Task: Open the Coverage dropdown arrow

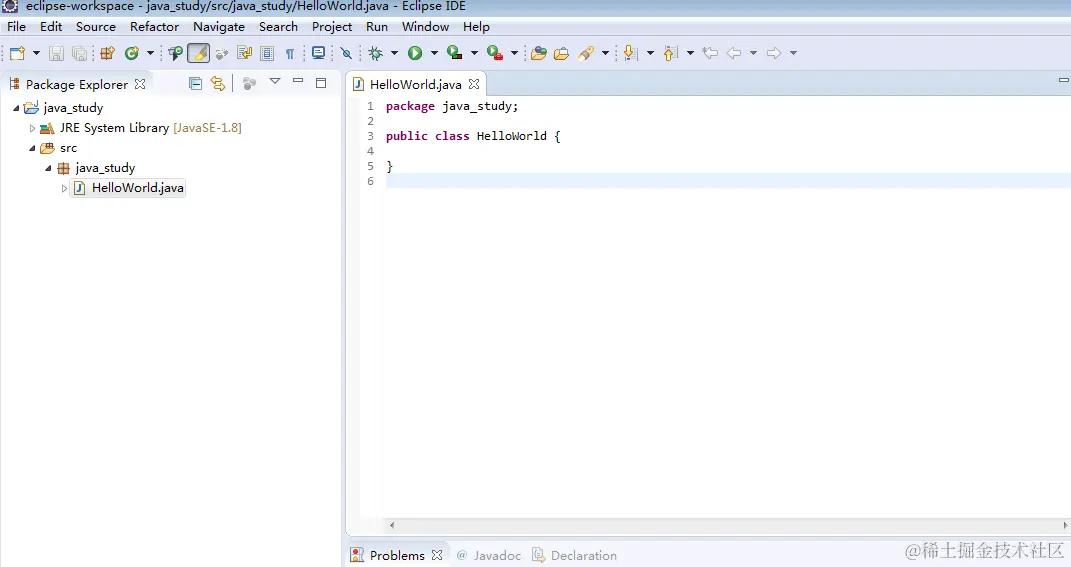Action: coord(474,53)
